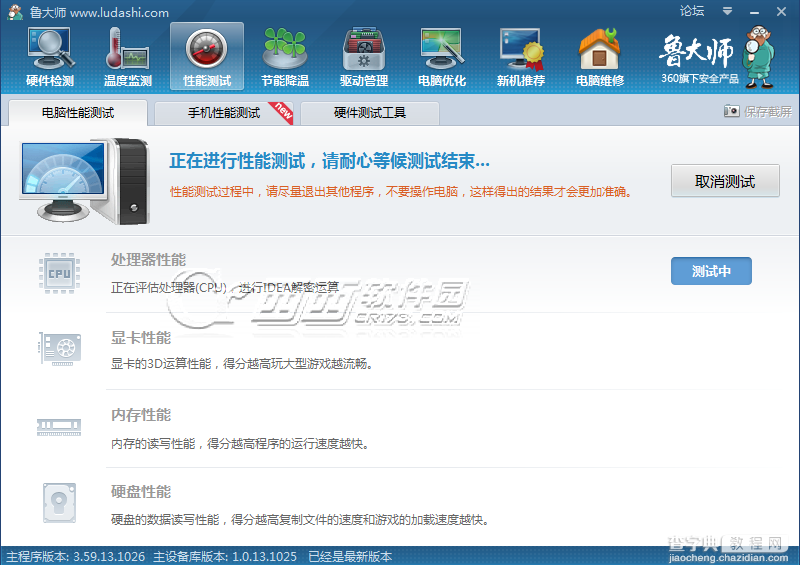Screen dimensions: 800x565
Task: Click 鲁大师 www.ludashi.com title text
Action: click(x=99, y=12)
